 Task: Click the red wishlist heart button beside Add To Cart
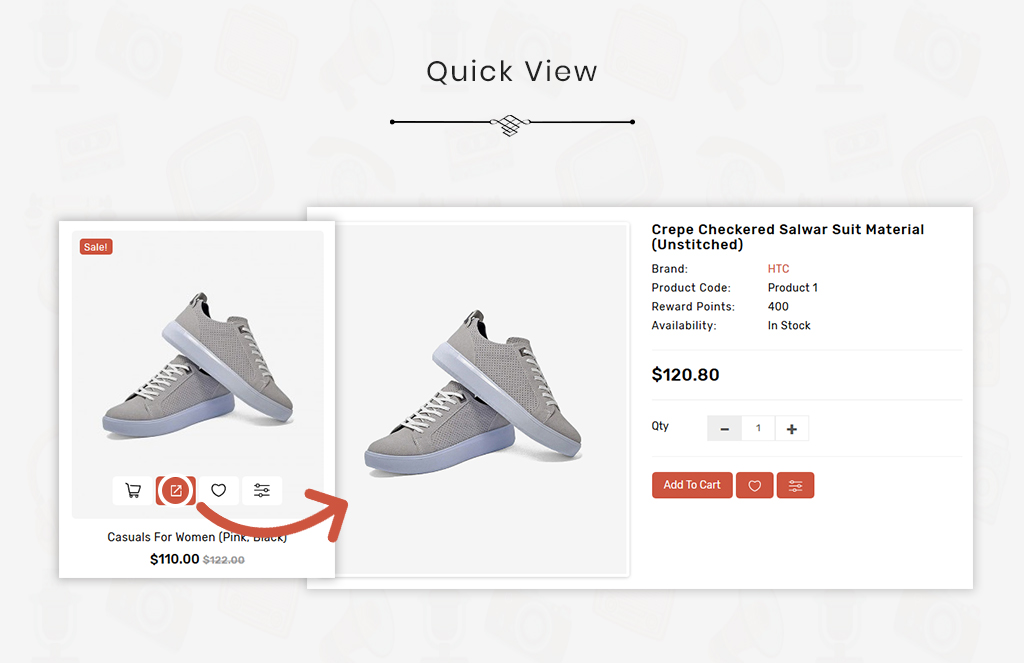pos(754,485)
